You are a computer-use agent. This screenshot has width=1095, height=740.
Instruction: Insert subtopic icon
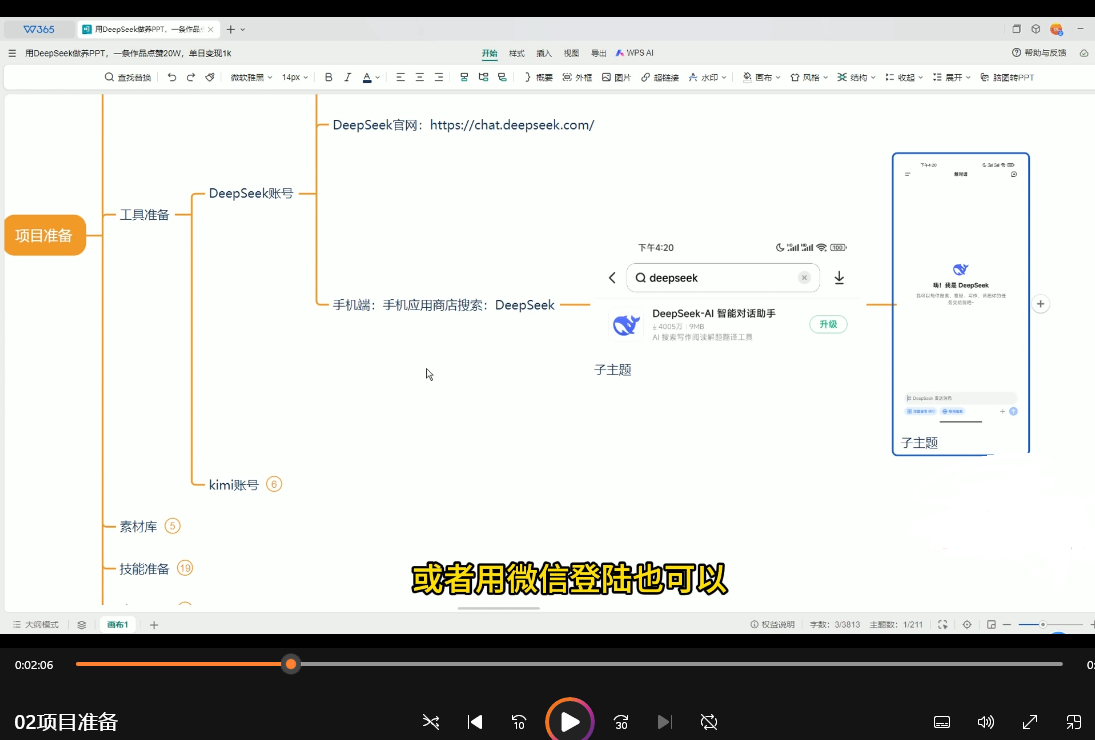[x=483, y=77]
